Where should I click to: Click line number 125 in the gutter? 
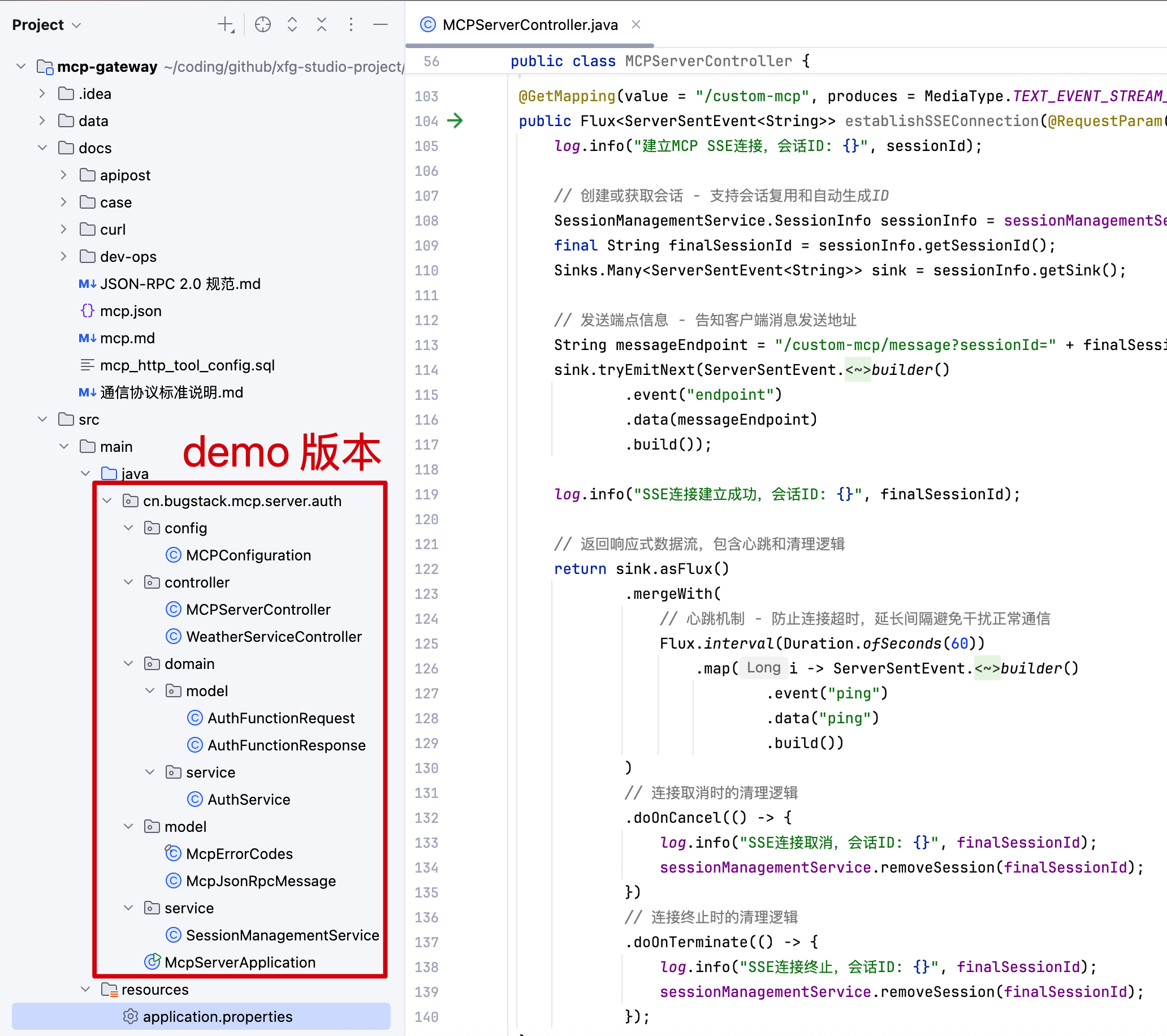click(x=426, y=644)
